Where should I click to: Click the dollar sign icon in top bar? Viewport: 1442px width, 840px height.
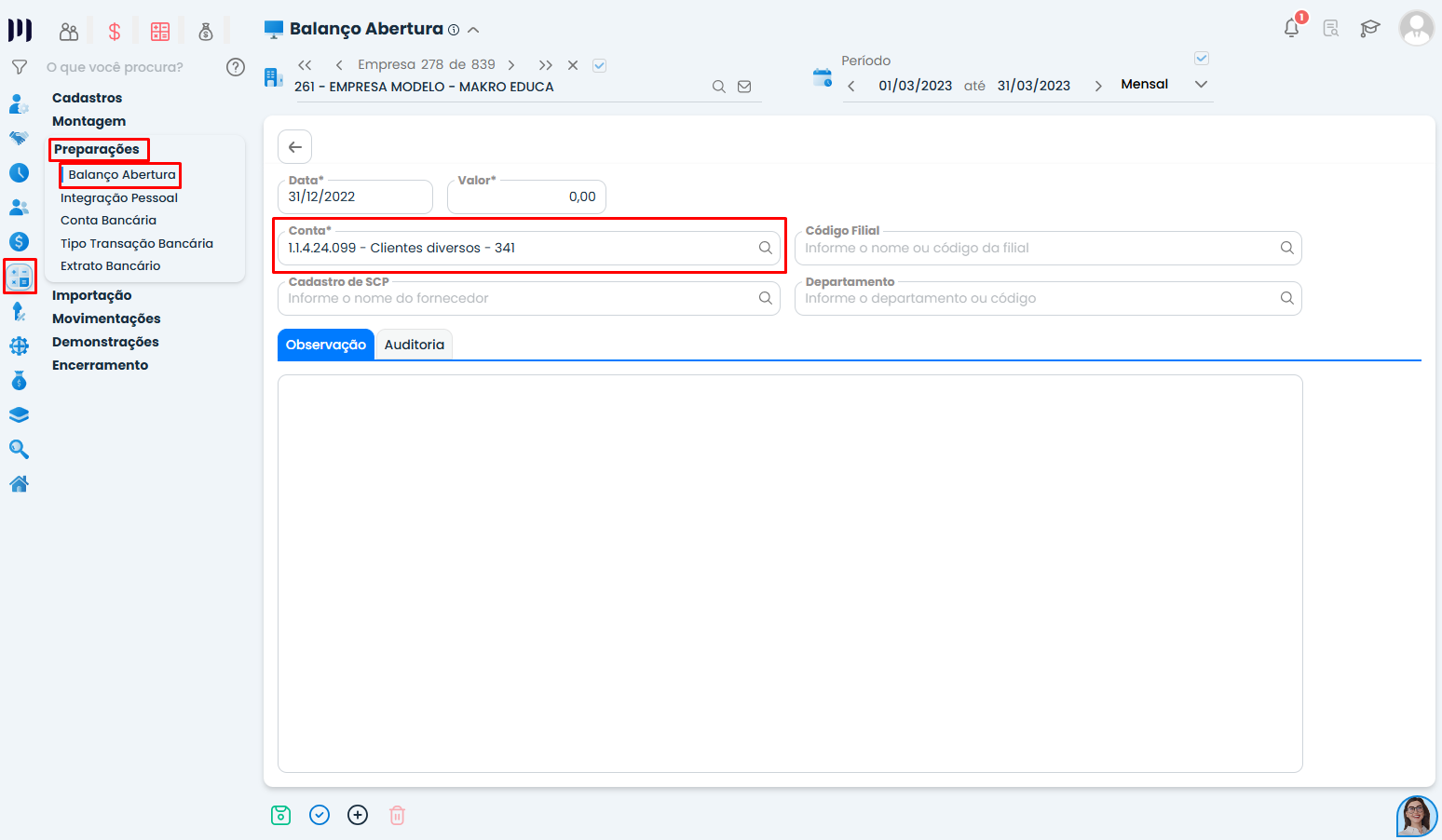115,32
